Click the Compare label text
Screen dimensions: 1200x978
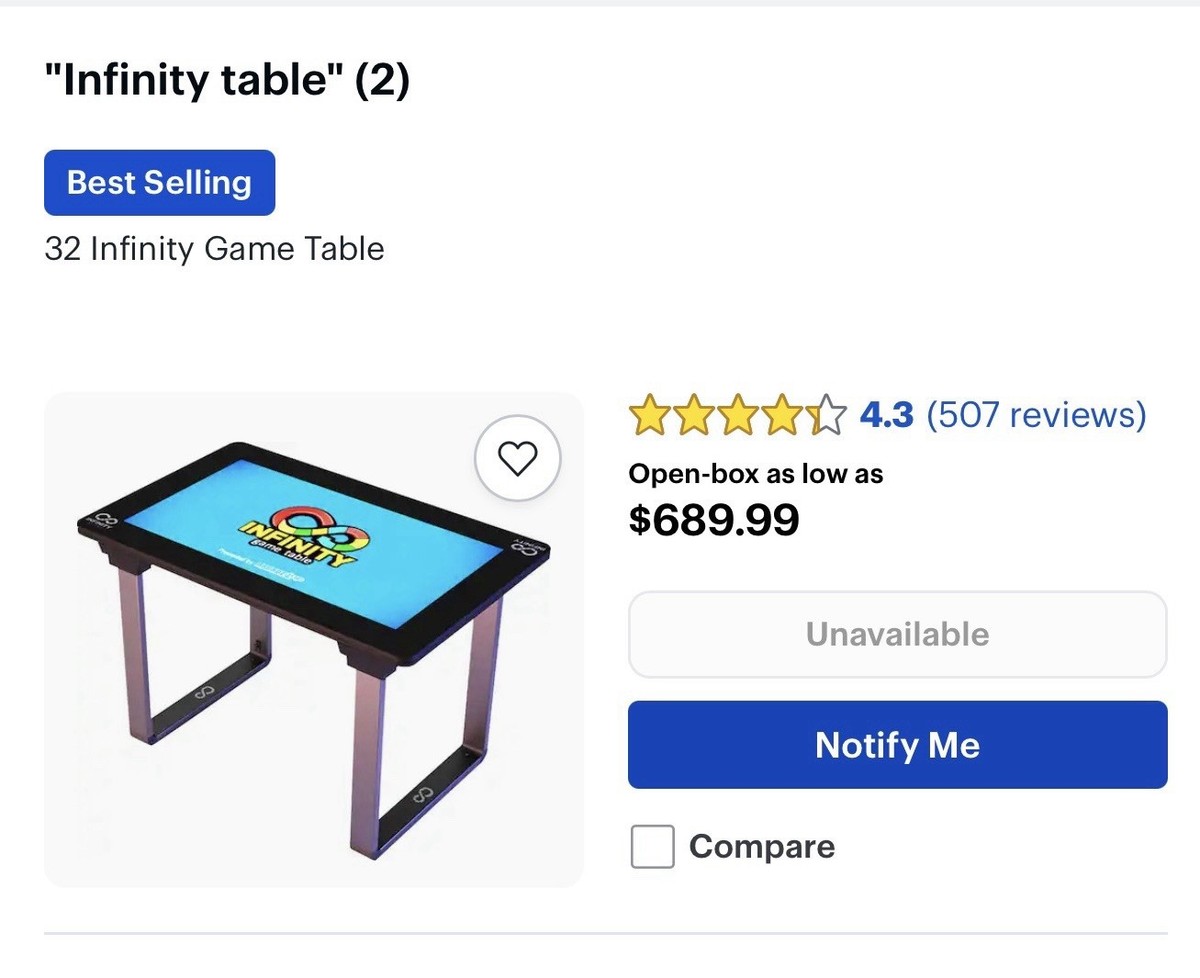pyautogui.click(x=761, y=847)
